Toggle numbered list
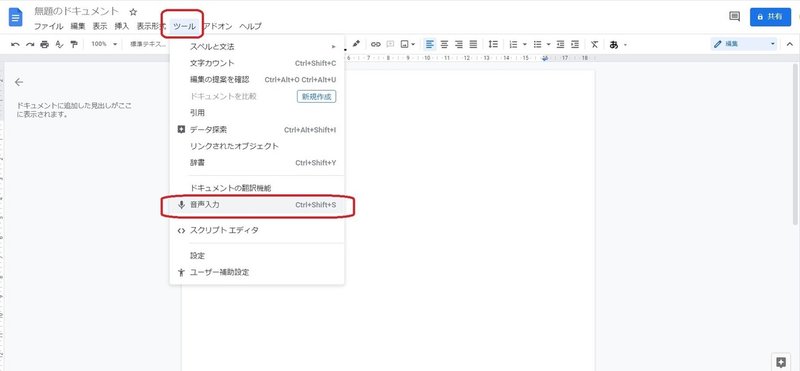The image size is (800, 371). click(x=514, y=44)
